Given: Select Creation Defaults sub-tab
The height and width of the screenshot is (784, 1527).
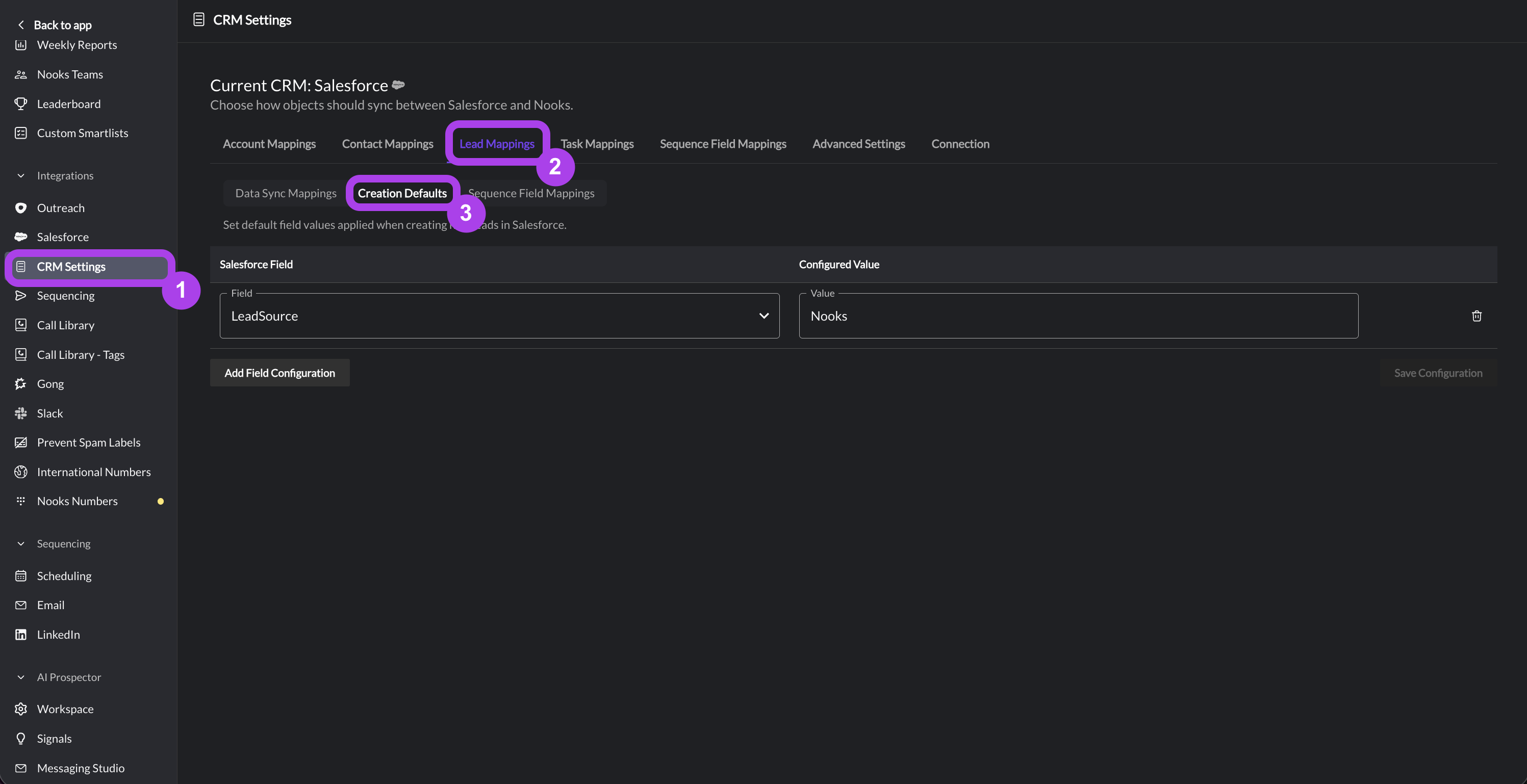Looking at the screenshot, I should (x=402, y=193).
